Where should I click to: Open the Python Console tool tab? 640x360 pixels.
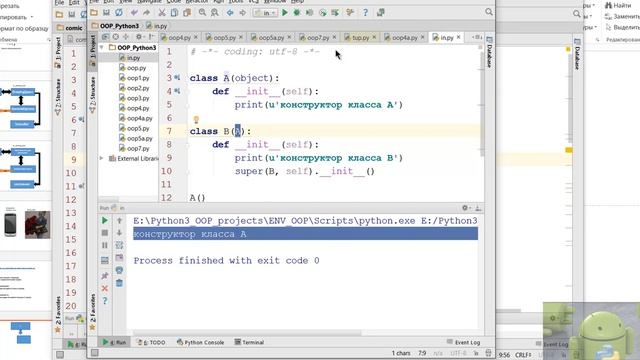click(x=200, y=342)
